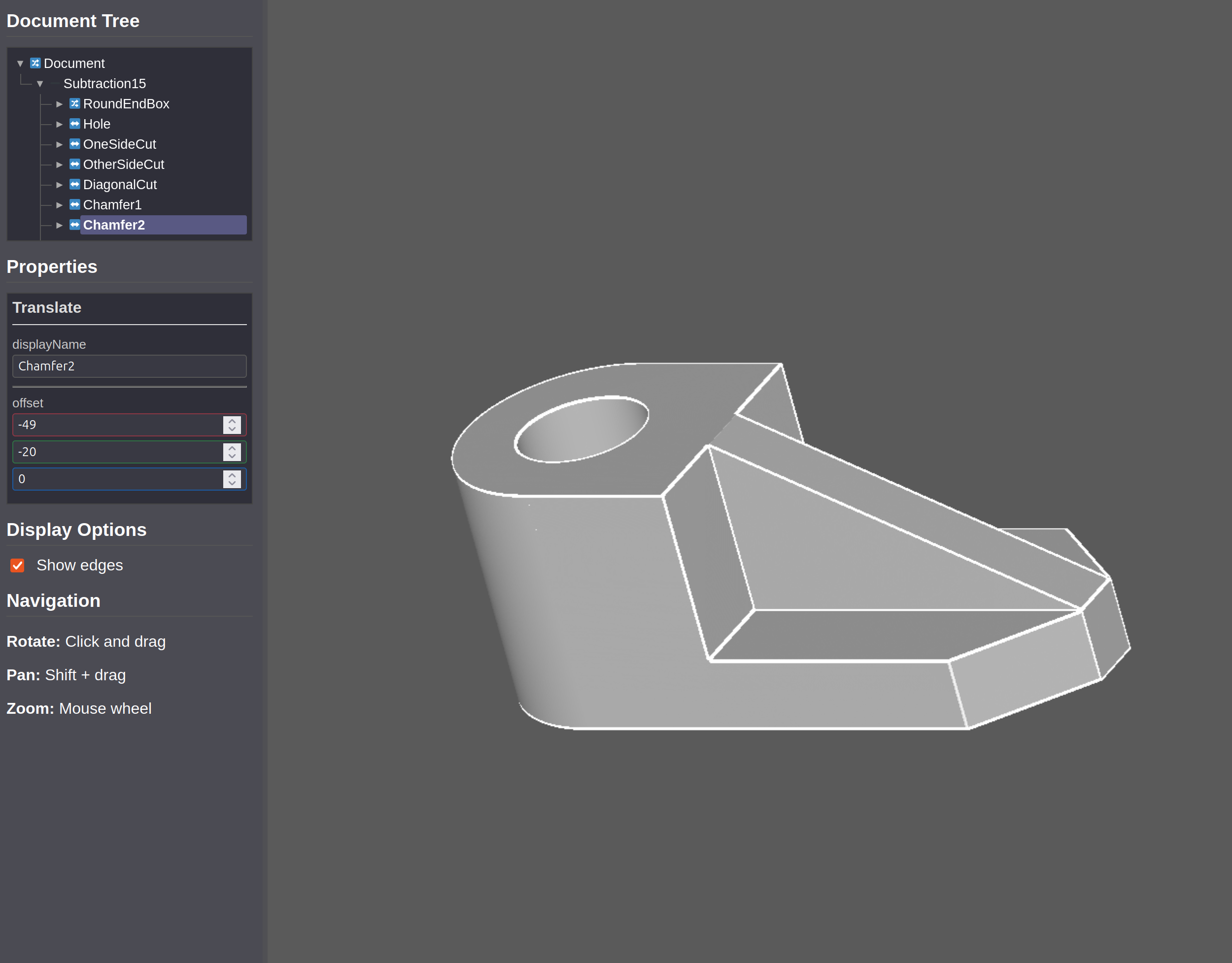The image size is (1232, 963).
Task: Collapse the Document tree root
Action: click(20, 64)
